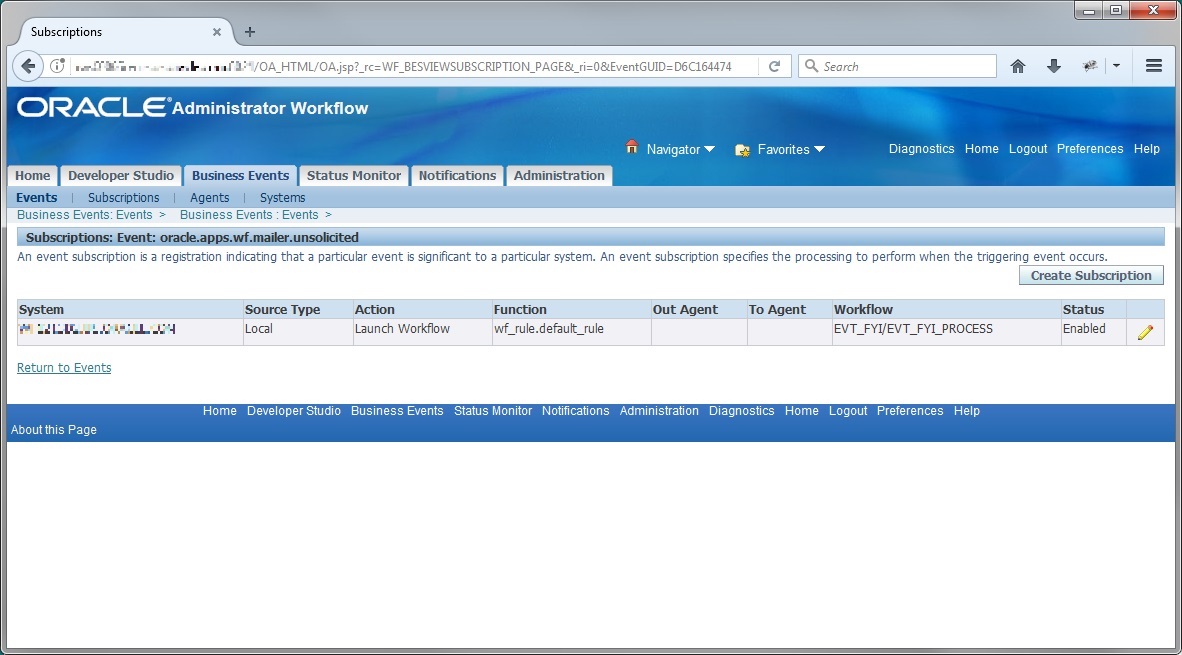Click Preferences in footer
Viewport: 1182px width, 655px height.
pos(910,411)
